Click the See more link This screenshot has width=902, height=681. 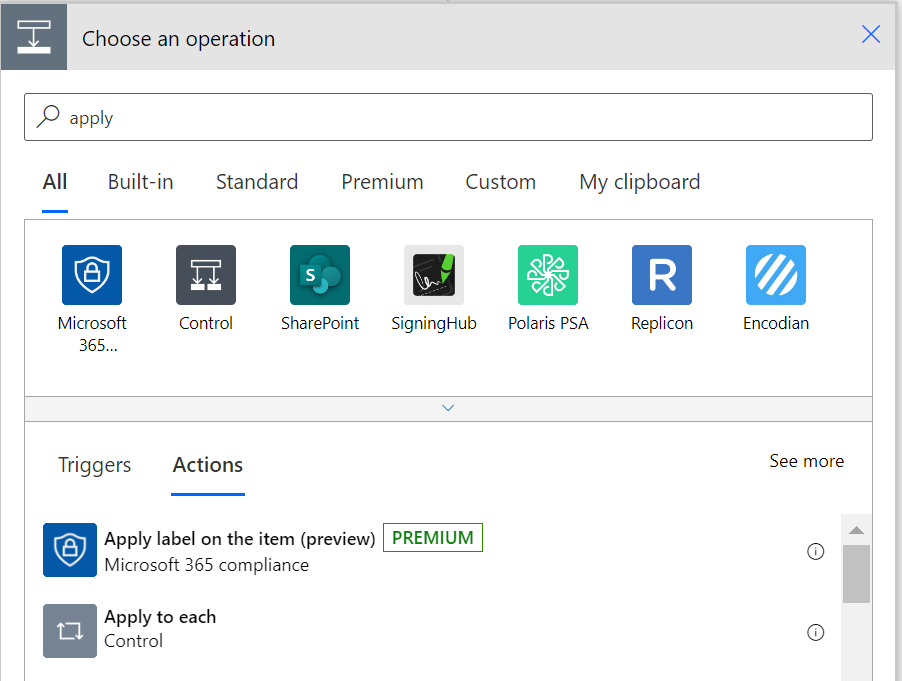click(806, 461)
